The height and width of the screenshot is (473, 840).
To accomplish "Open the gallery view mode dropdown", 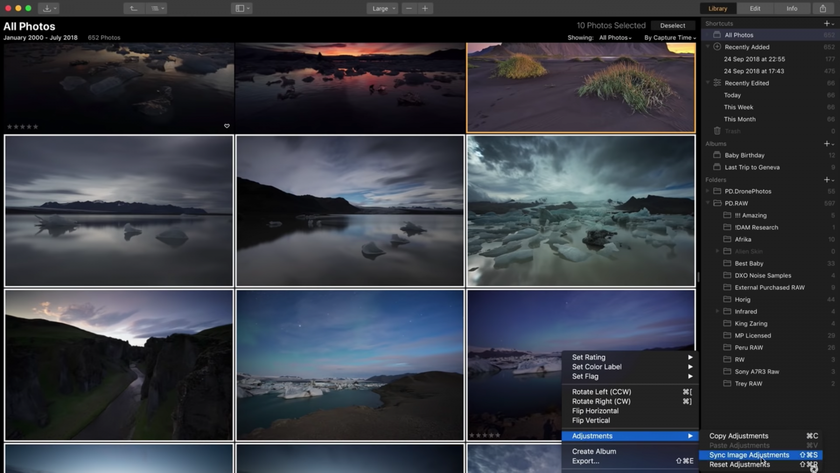I will (156, 8).
